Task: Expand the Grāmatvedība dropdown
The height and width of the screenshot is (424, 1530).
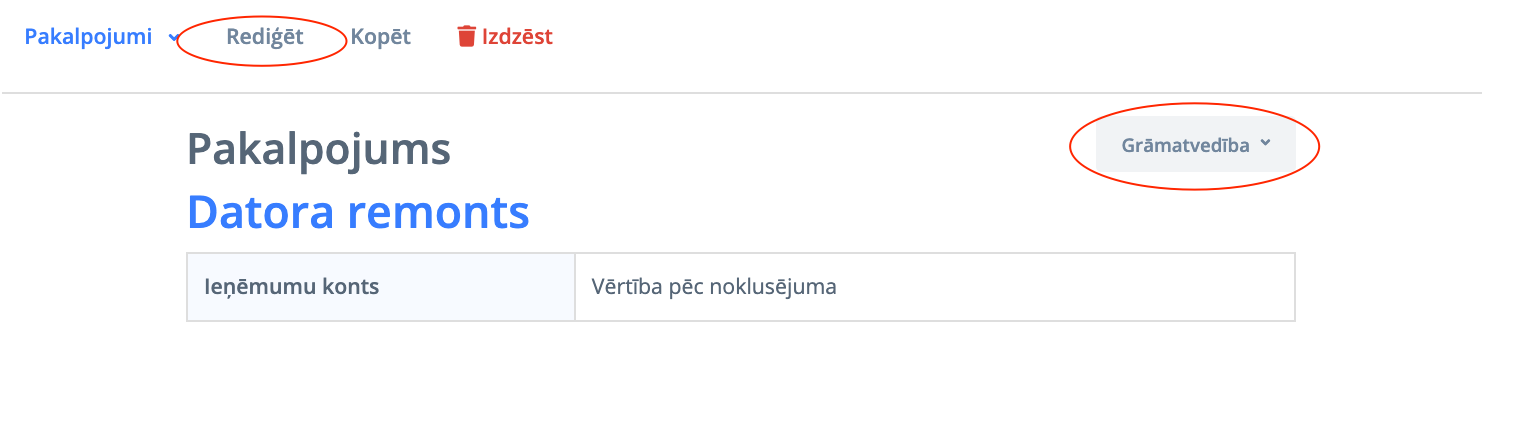Action: [1195, 145]
